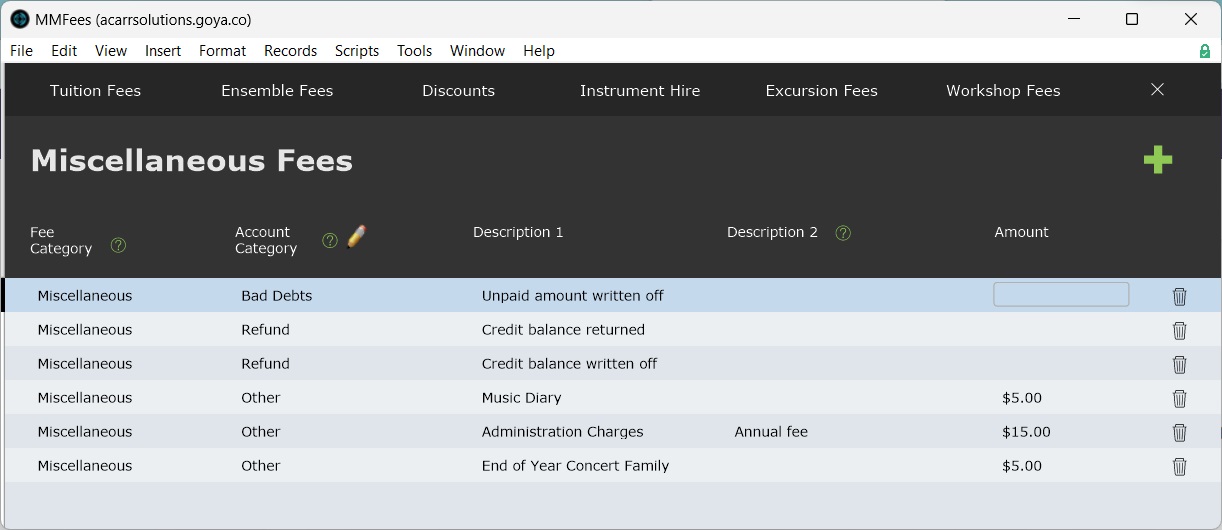Delete the Credit balance written off row
Viewport: 1222px width, 530px height.
pos(1180,364)
